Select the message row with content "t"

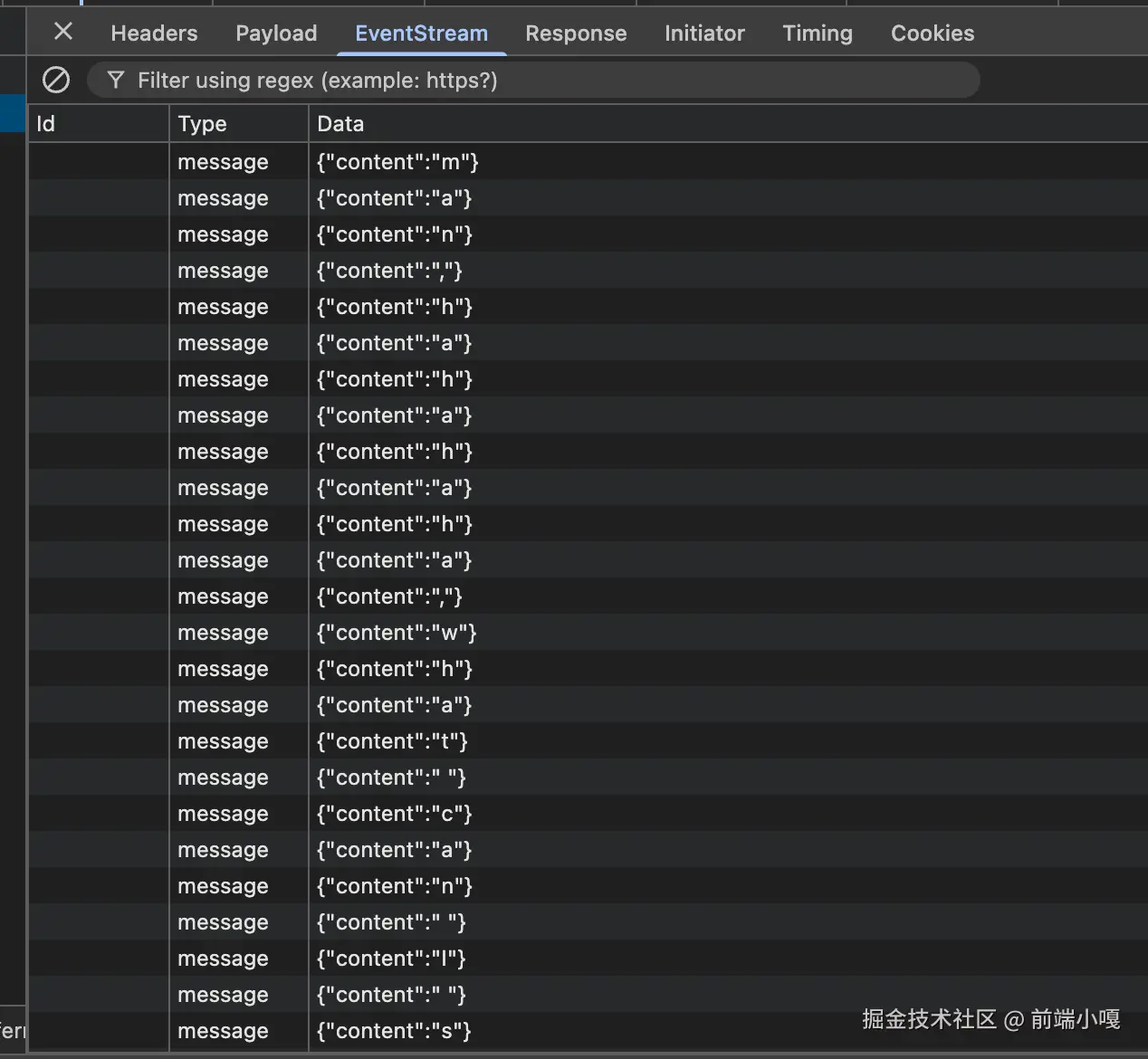[588, 741]
